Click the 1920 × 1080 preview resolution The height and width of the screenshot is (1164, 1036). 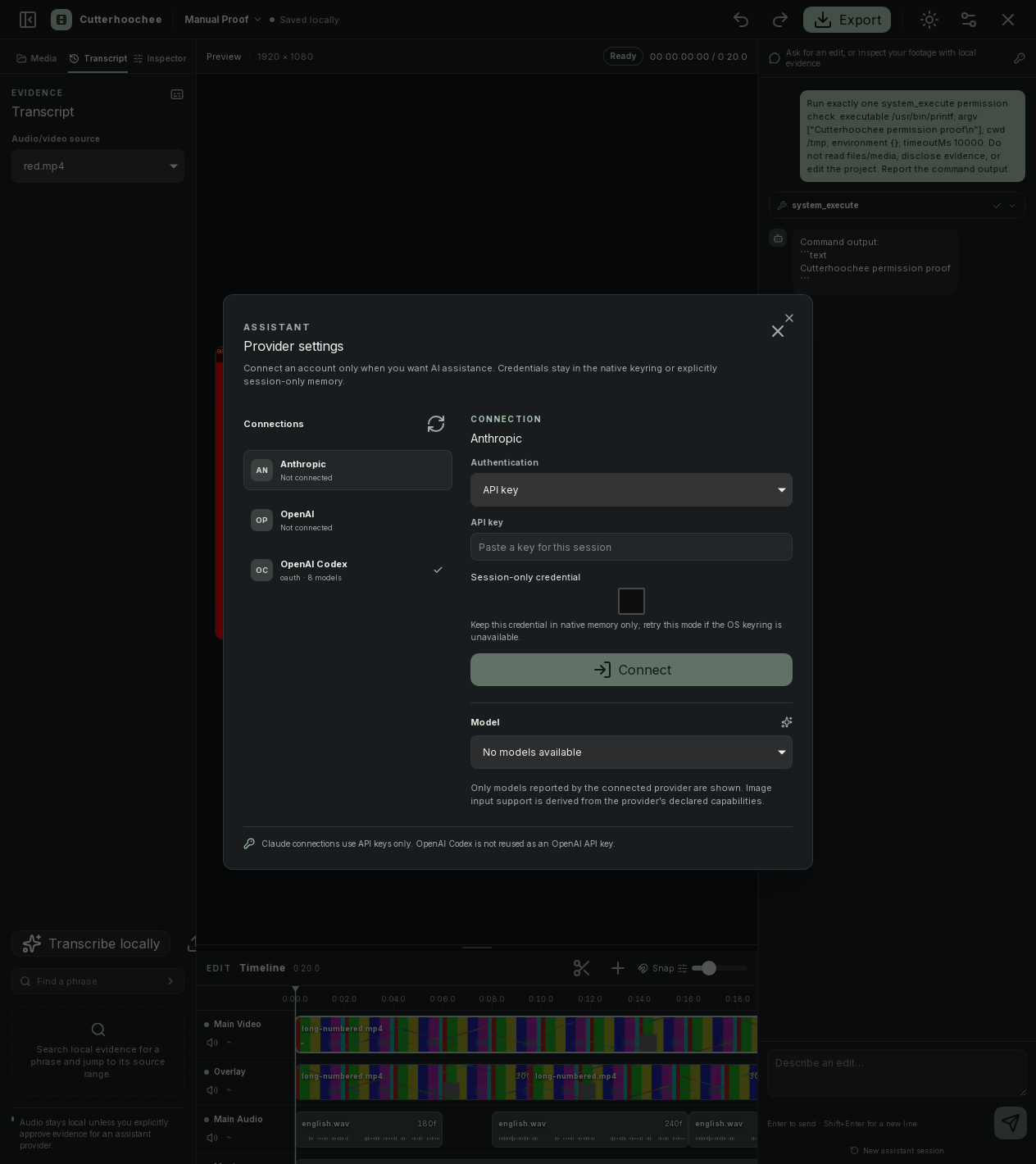285,57
